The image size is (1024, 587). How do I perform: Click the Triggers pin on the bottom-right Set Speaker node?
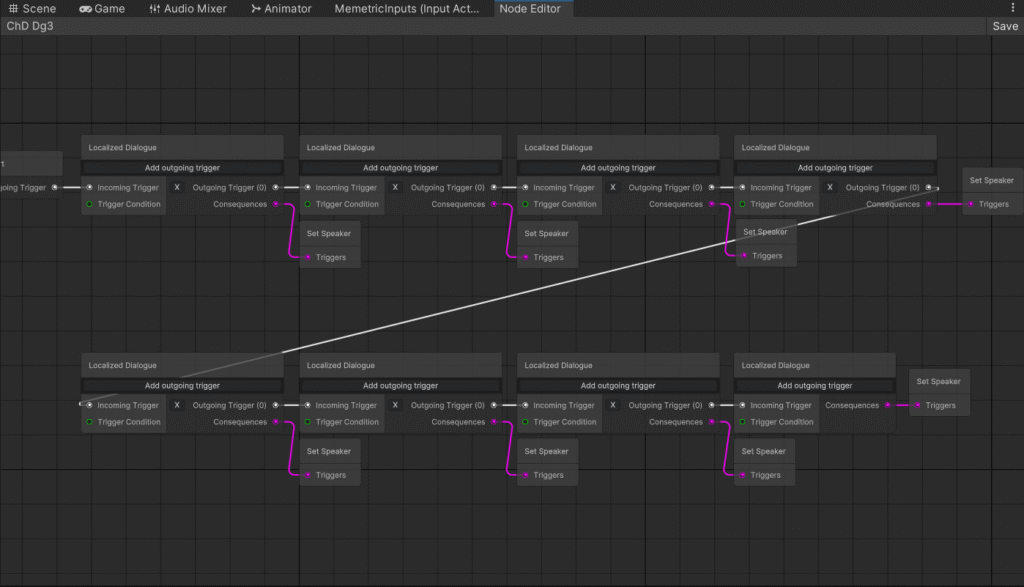click(x=917, y=405)
